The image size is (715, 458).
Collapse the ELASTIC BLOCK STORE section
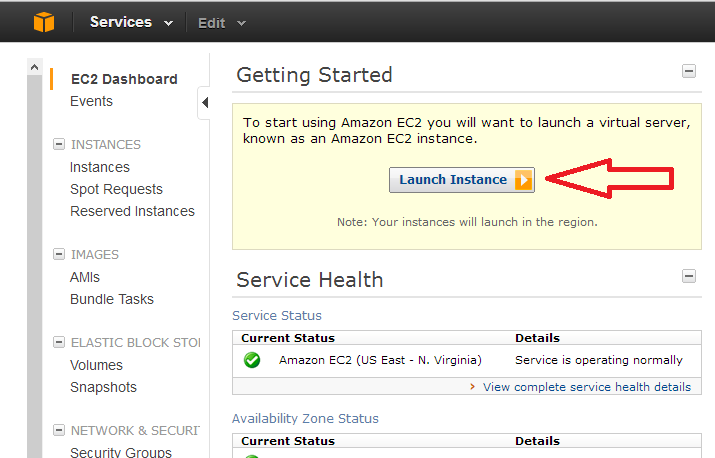(59, 343)
